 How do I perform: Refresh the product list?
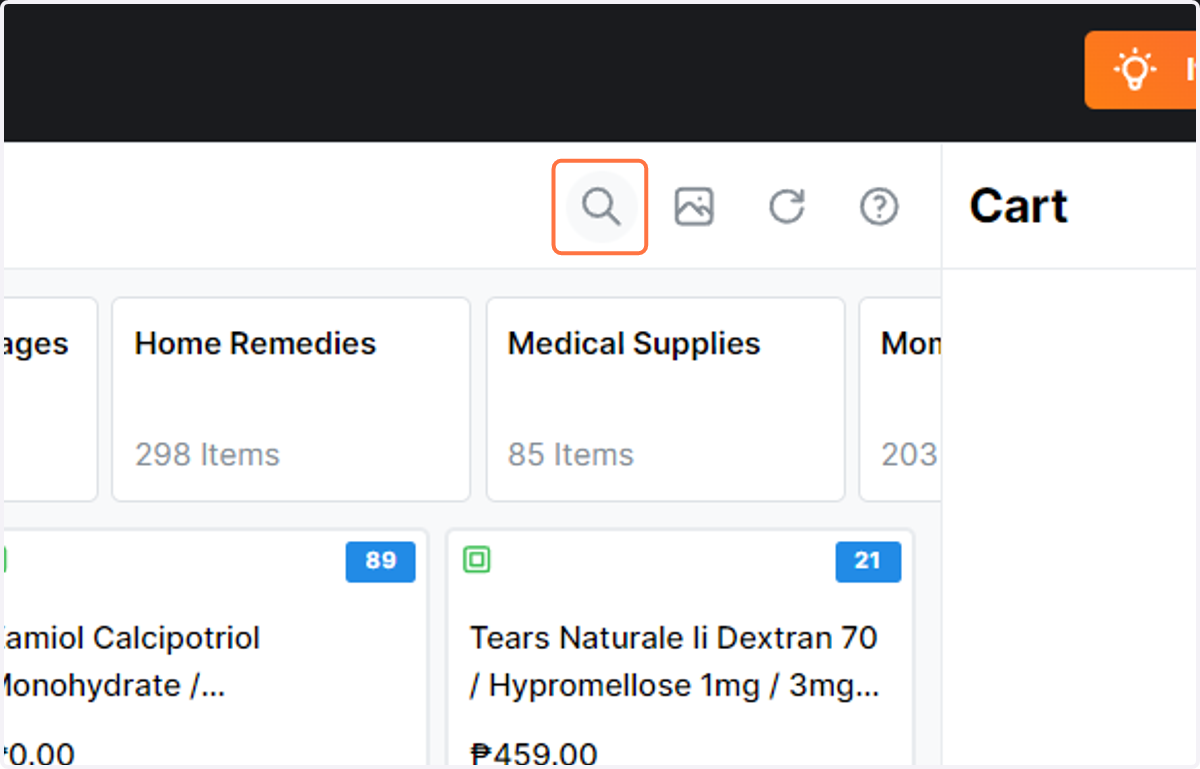[787, 207]
